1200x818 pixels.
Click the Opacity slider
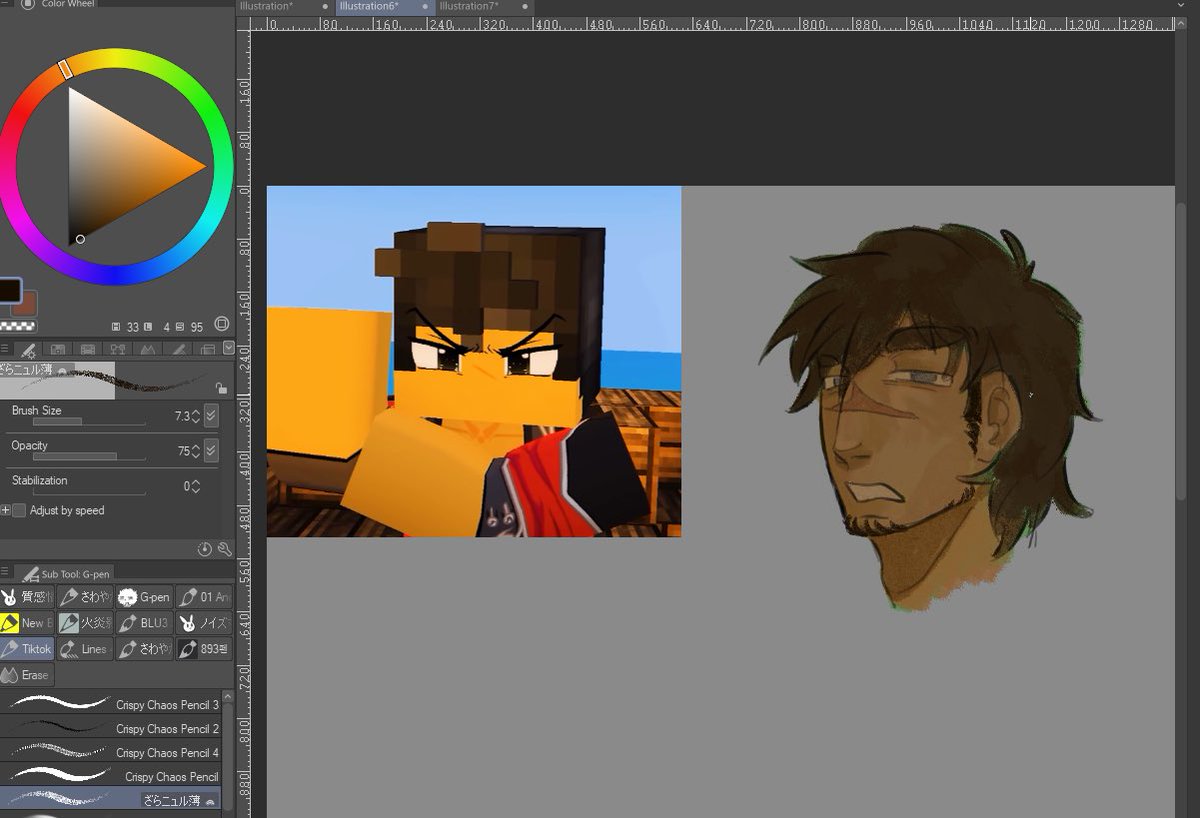89,457
